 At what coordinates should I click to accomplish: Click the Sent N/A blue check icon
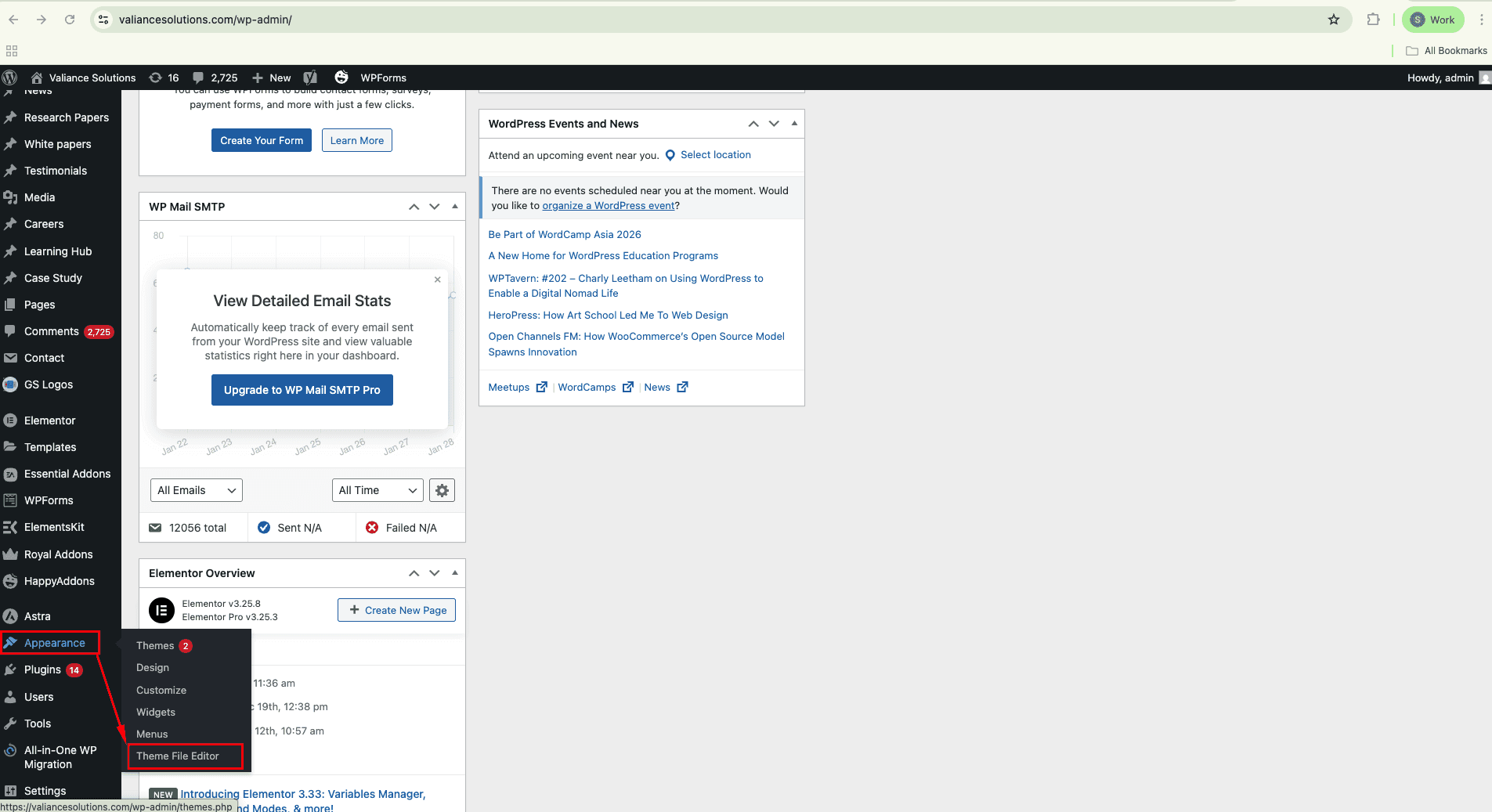(x=264, y=528)
